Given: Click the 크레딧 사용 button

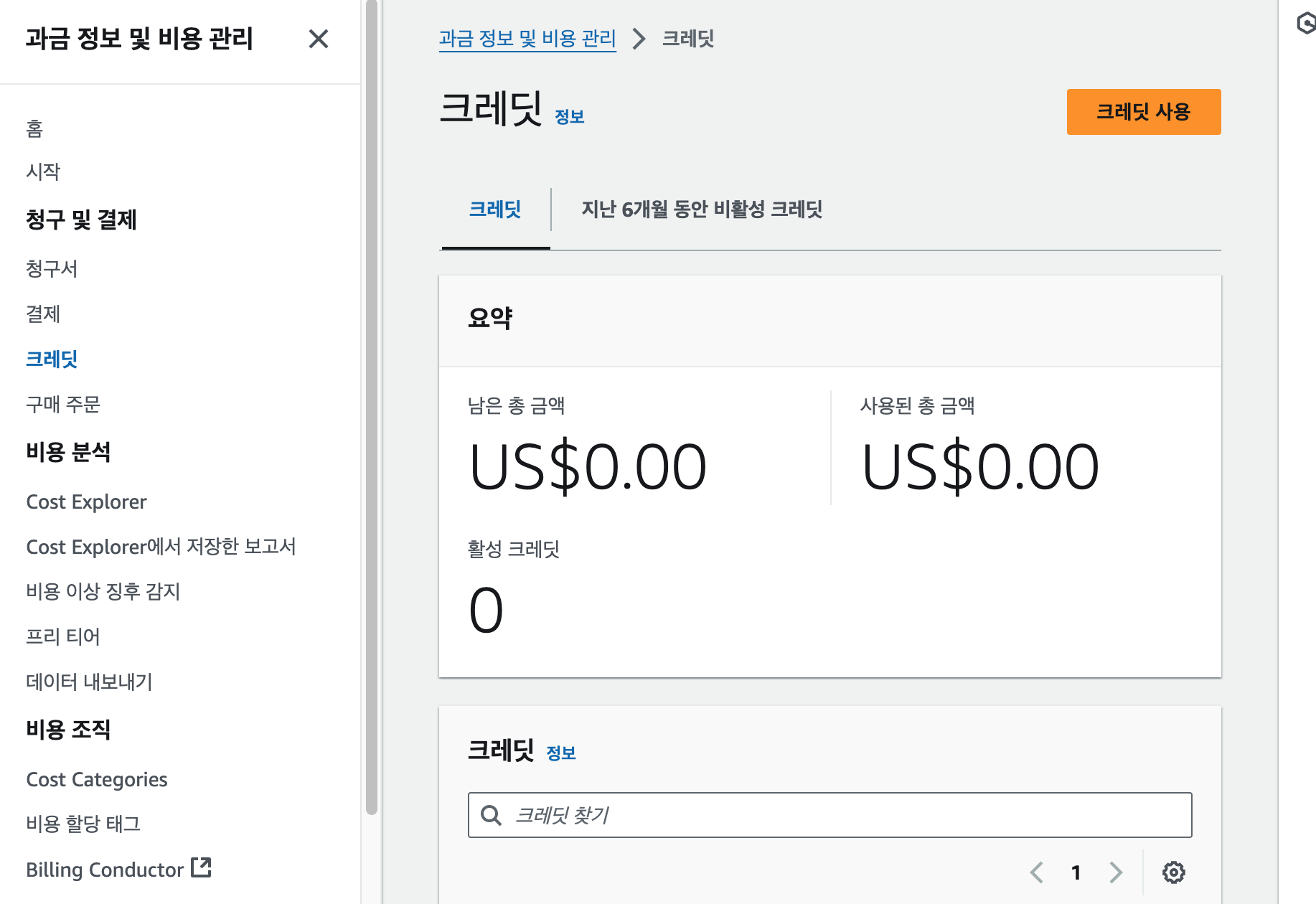Looking at the screenshot, I should click(1143, 112).
